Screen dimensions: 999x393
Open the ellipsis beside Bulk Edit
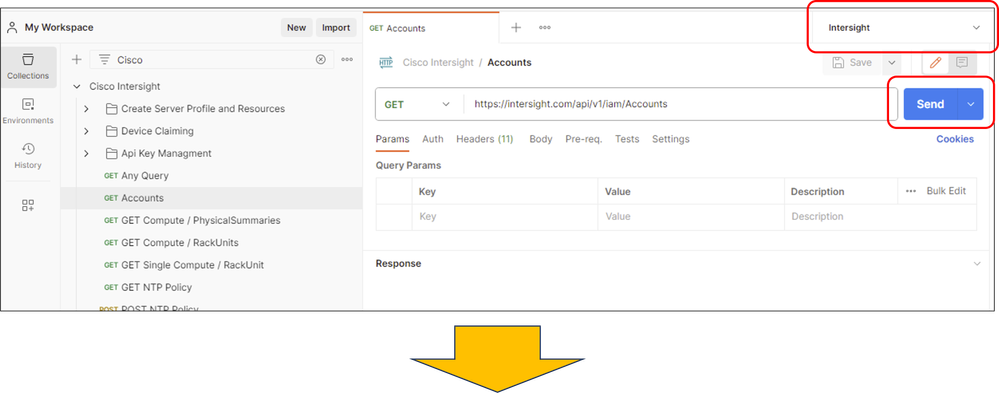[x=911, y=191]
